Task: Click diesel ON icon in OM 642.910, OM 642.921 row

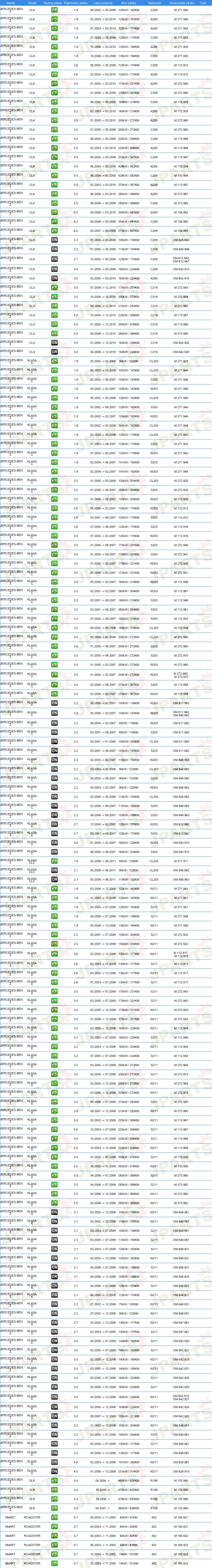Action: point(54,1397)
